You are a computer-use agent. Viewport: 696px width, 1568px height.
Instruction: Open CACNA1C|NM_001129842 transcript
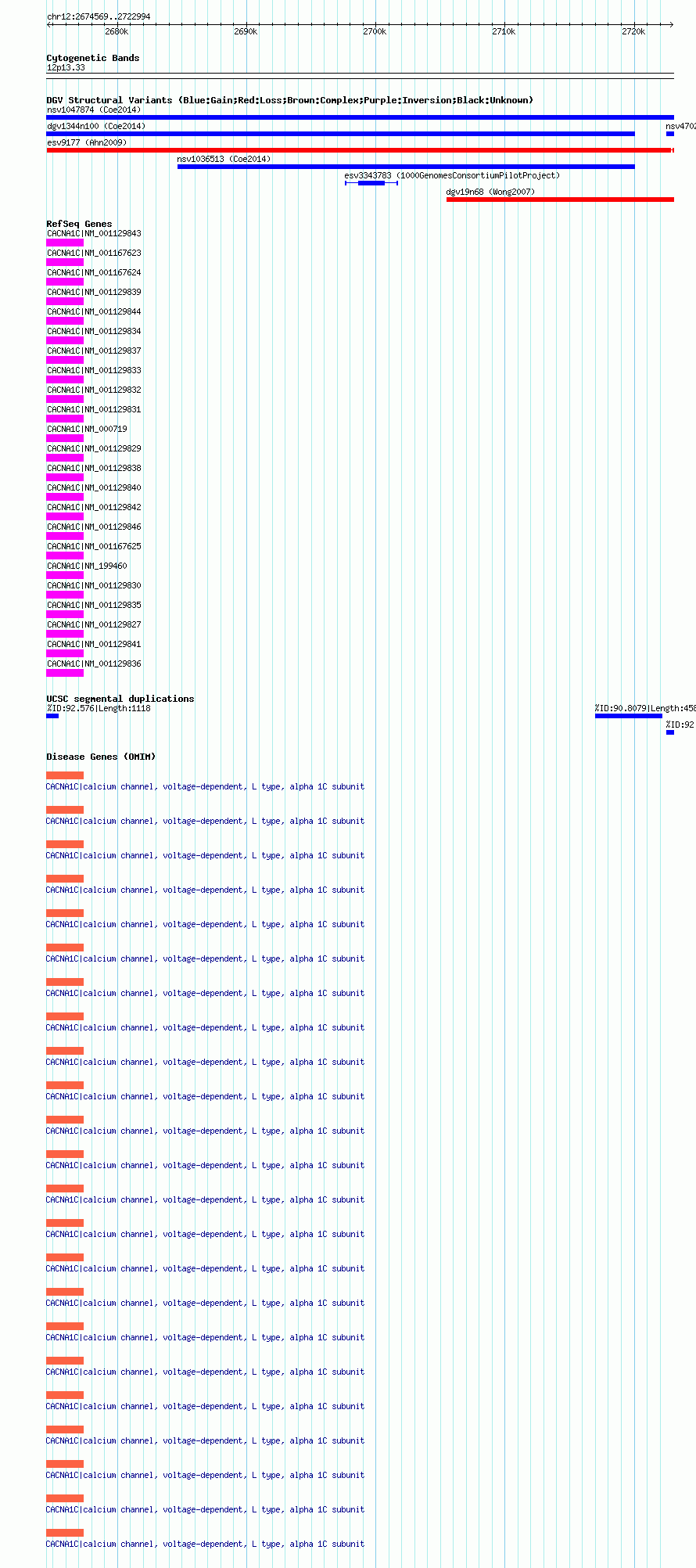(x=94, y=507)
